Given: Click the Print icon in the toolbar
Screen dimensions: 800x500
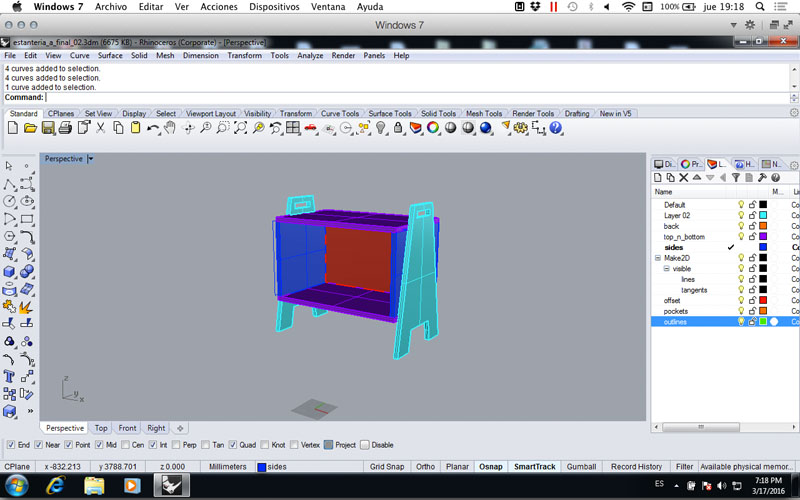Looking at the screenshot, I should tap(65, 128).
